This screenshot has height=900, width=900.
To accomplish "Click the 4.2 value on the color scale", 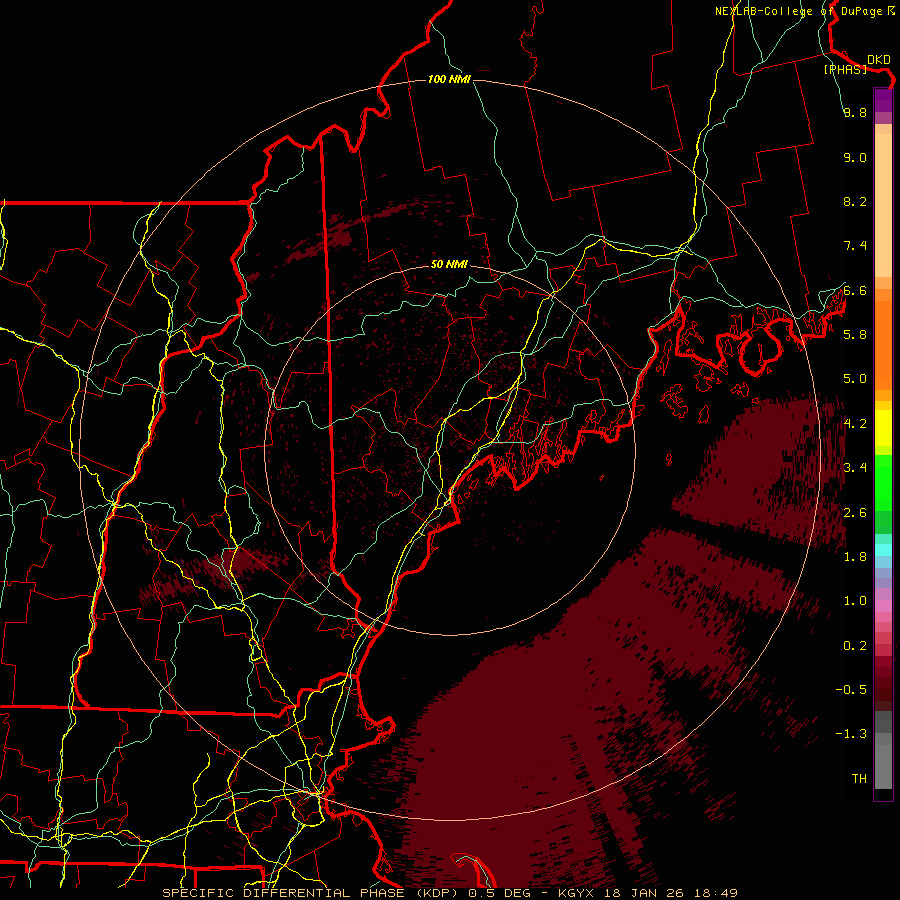I will (855, 423).
